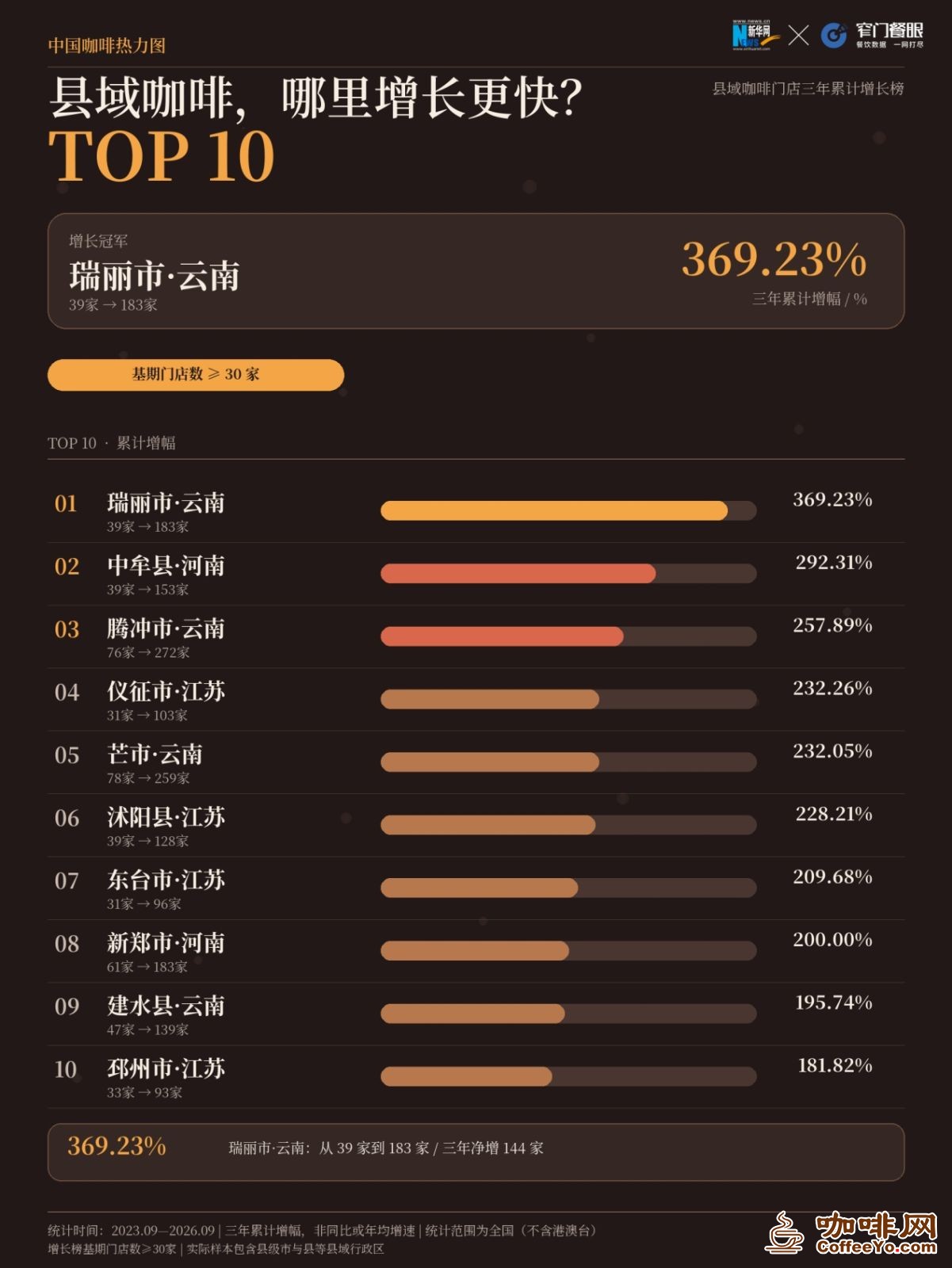The height and width of the screenshot is (1268, 952).
Task: Click the large 369.23% champion figure
Action: click(774, 260)
